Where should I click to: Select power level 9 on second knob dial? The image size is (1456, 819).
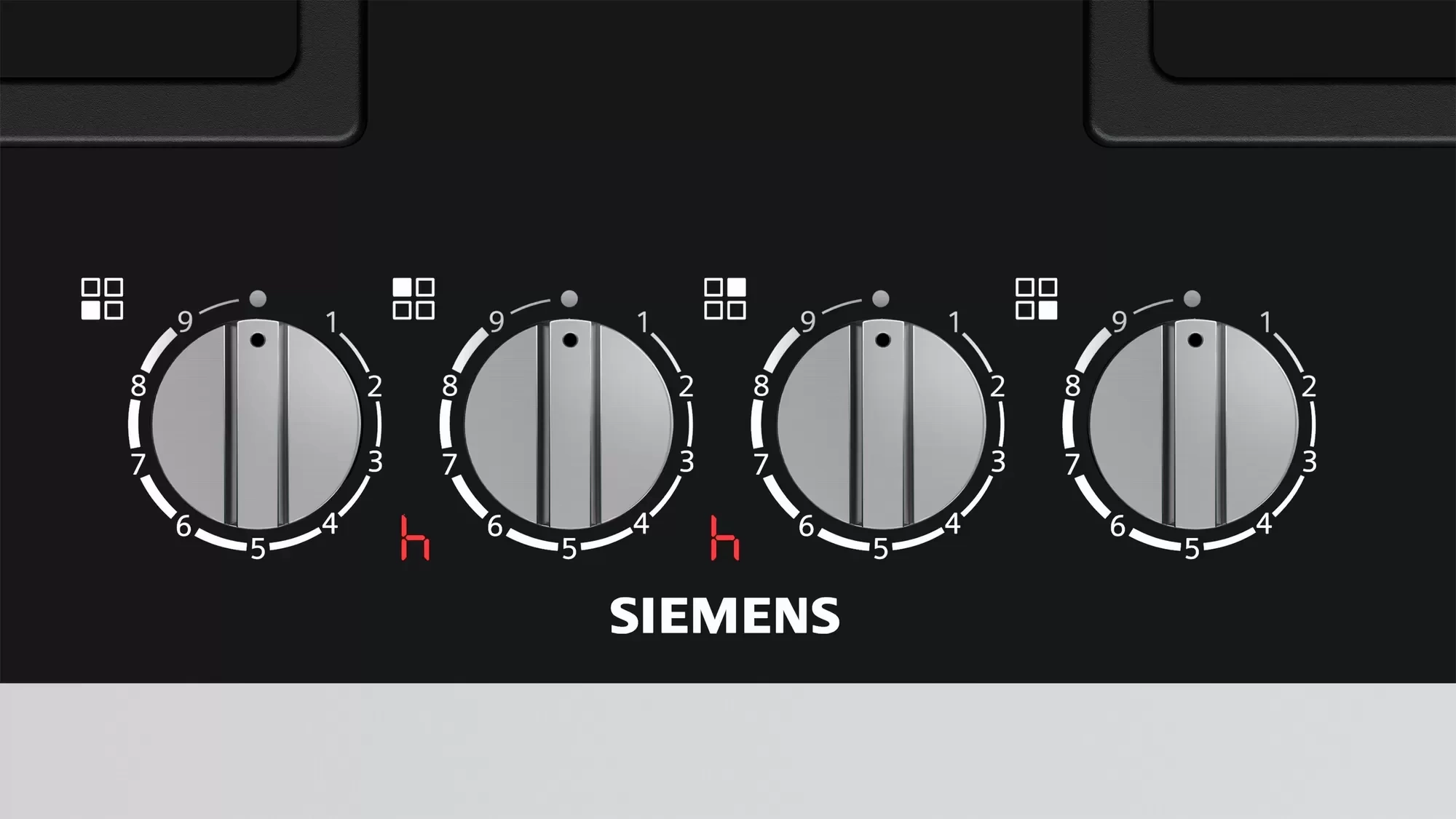point(496,321)
